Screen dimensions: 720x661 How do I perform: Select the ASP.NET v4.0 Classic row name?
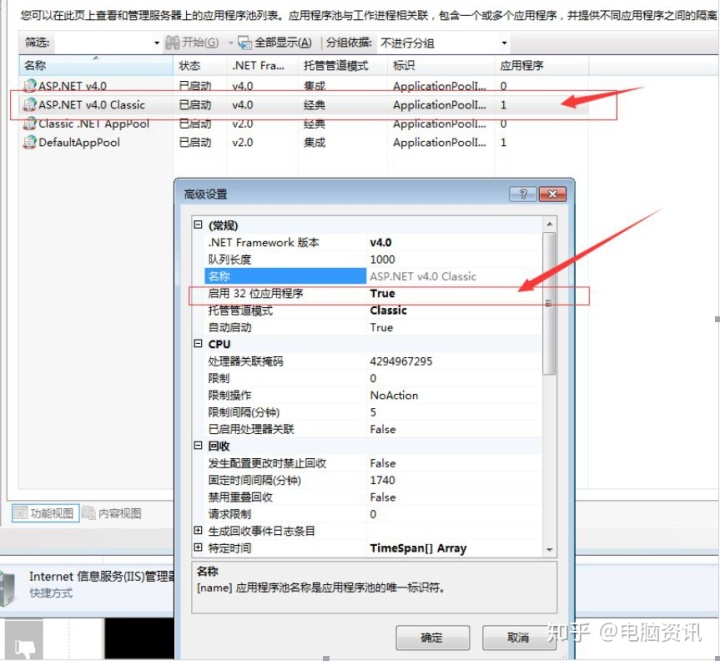(91, 105)
